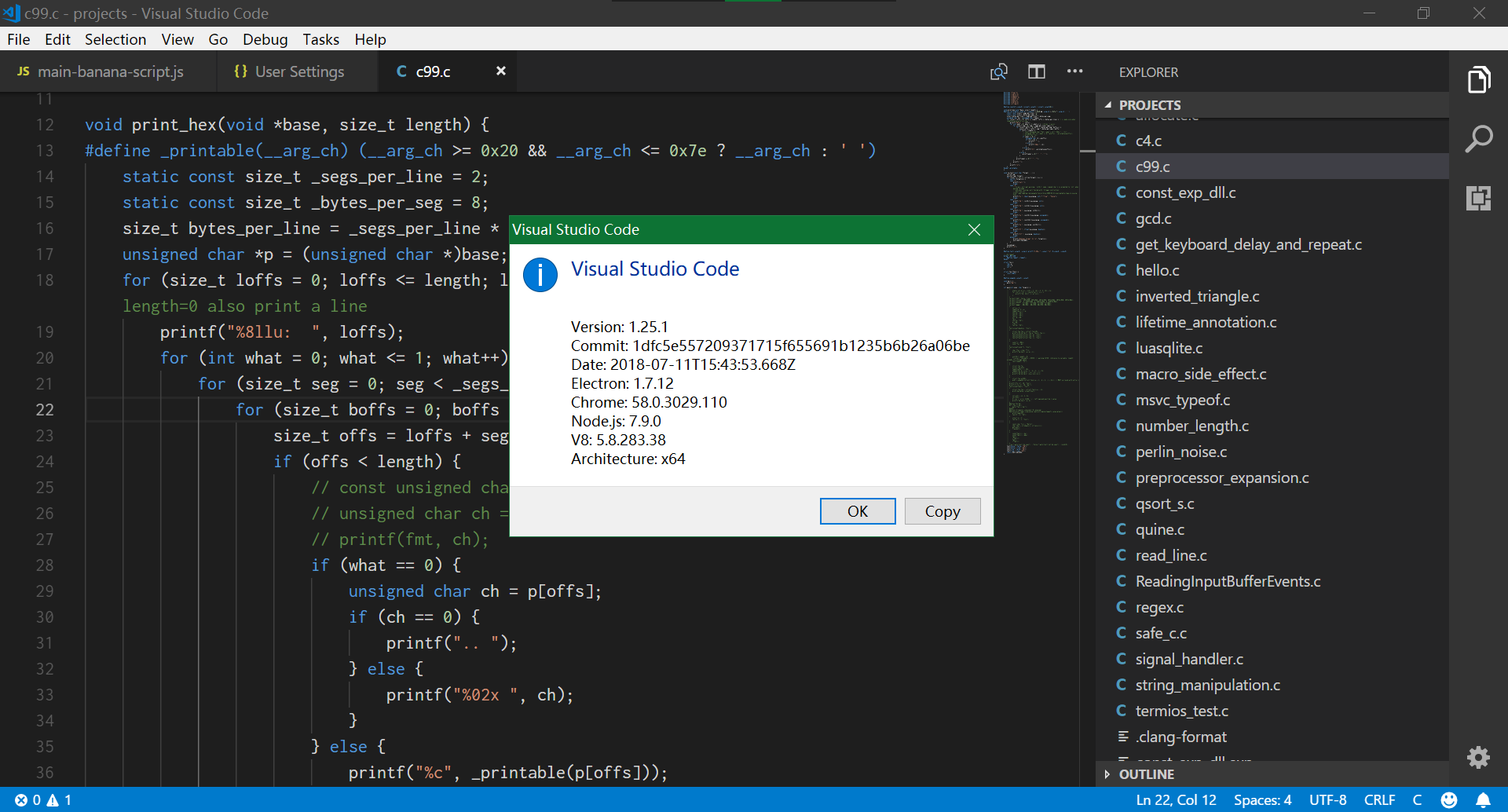Click Ln 22, Col 12 in status bar
Viewport: 1508px width, 812px height.
[1176, 799]
